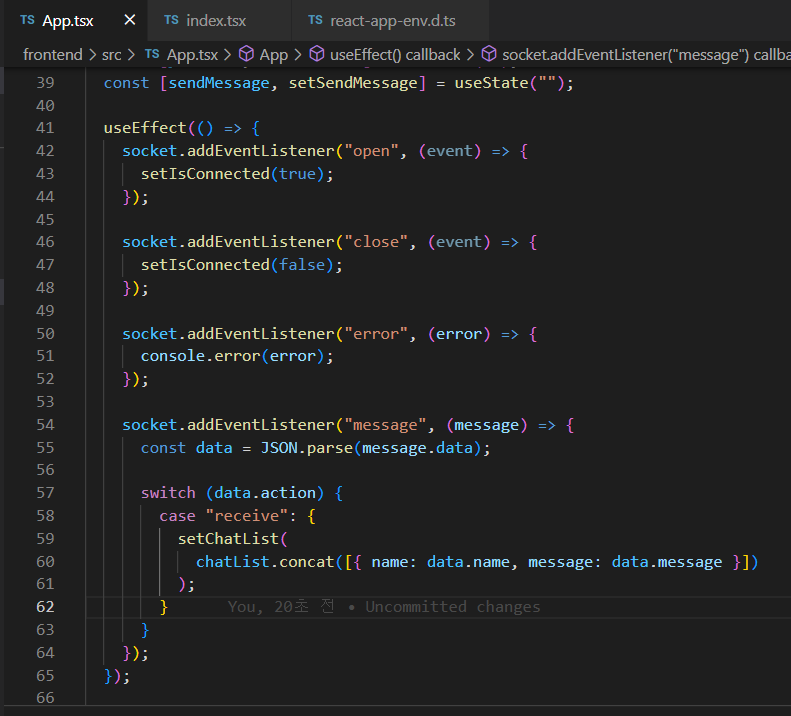This screenshot has width=791, height=716.
Task: Expand the frontend breadcrumb folder
Action: [52, 55]
